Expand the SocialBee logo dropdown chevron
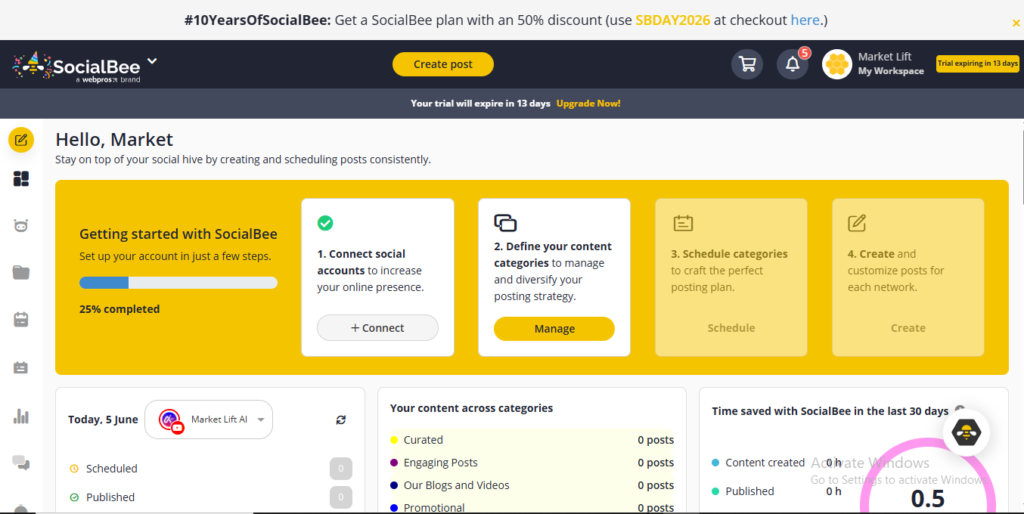 point(152,61)
